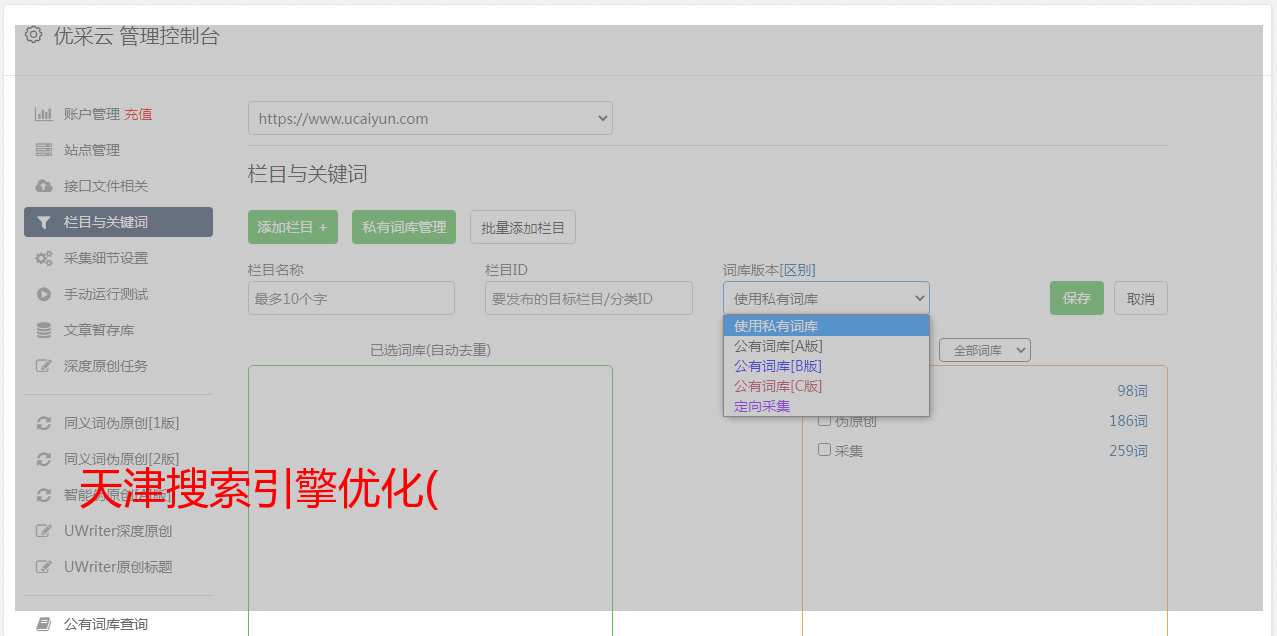1277x636 pixels.
Task: Click the database icon for 文章暂存库
Action: click(x=43, y=330)
